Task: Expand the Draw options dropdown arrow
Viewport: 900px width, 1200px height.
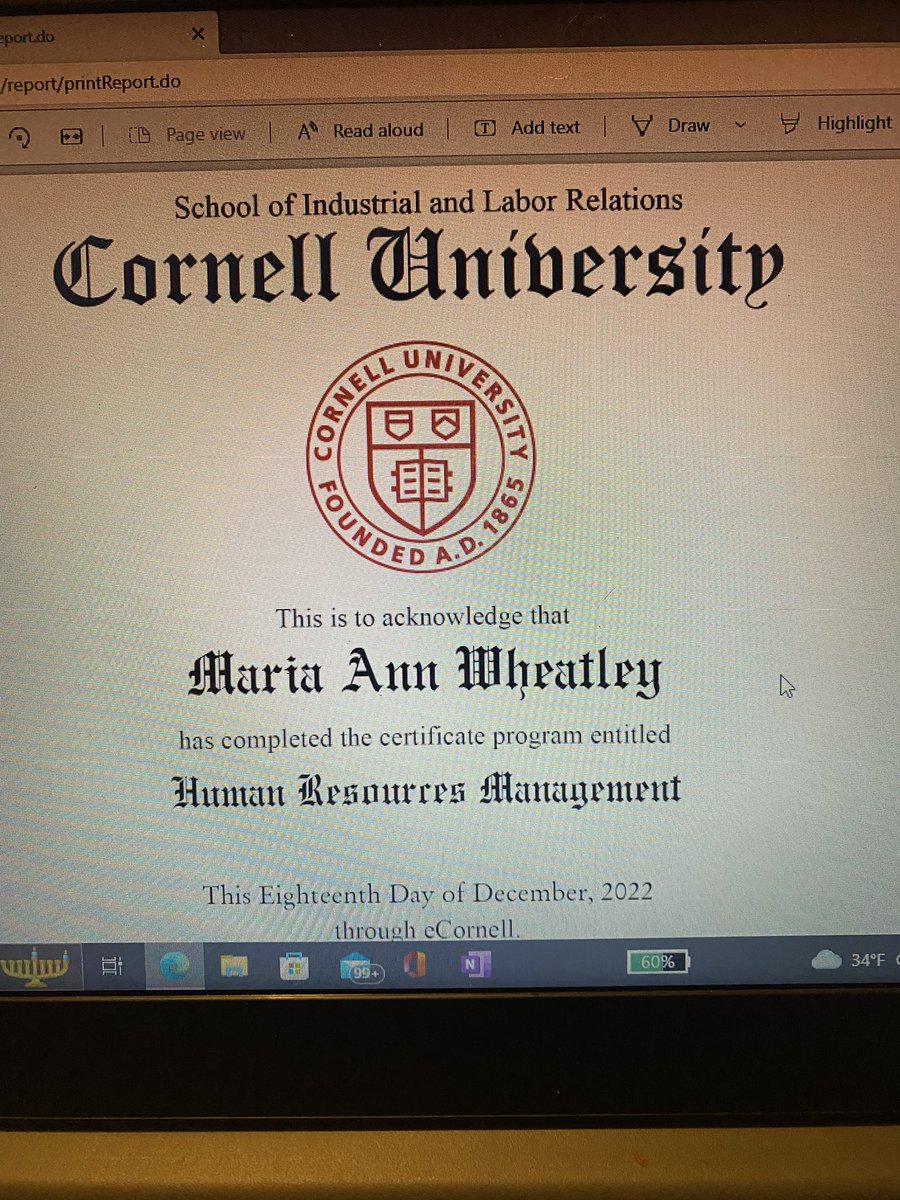Action: click(x=740, y=125)
